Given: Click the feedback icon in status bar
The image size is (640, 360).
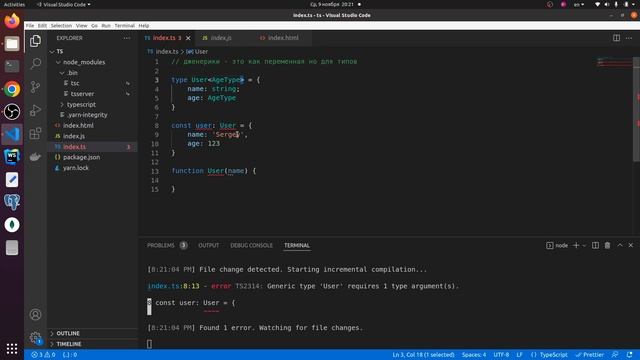Looking at the screenshot, I should coord(615,355).
